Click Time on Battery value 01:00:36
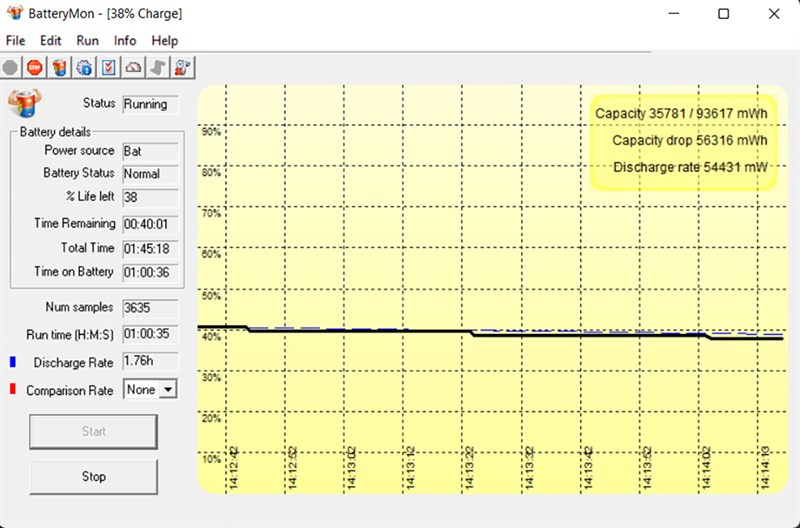Image resolution: width=800 pixels, height=528 pixels. click(151, 273)
